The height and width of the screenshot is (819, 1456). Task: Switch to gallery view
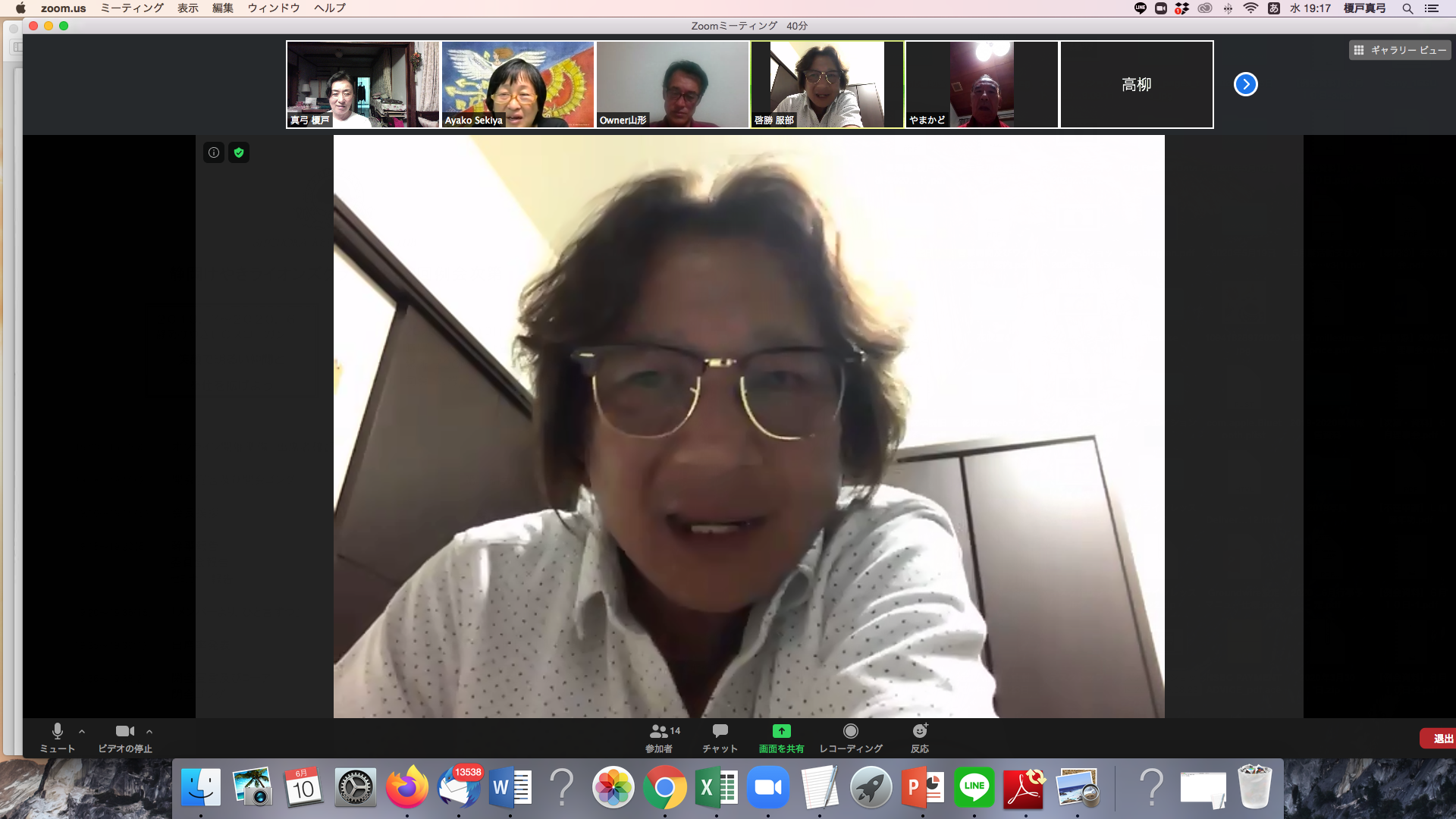(x=1401, y=50)
